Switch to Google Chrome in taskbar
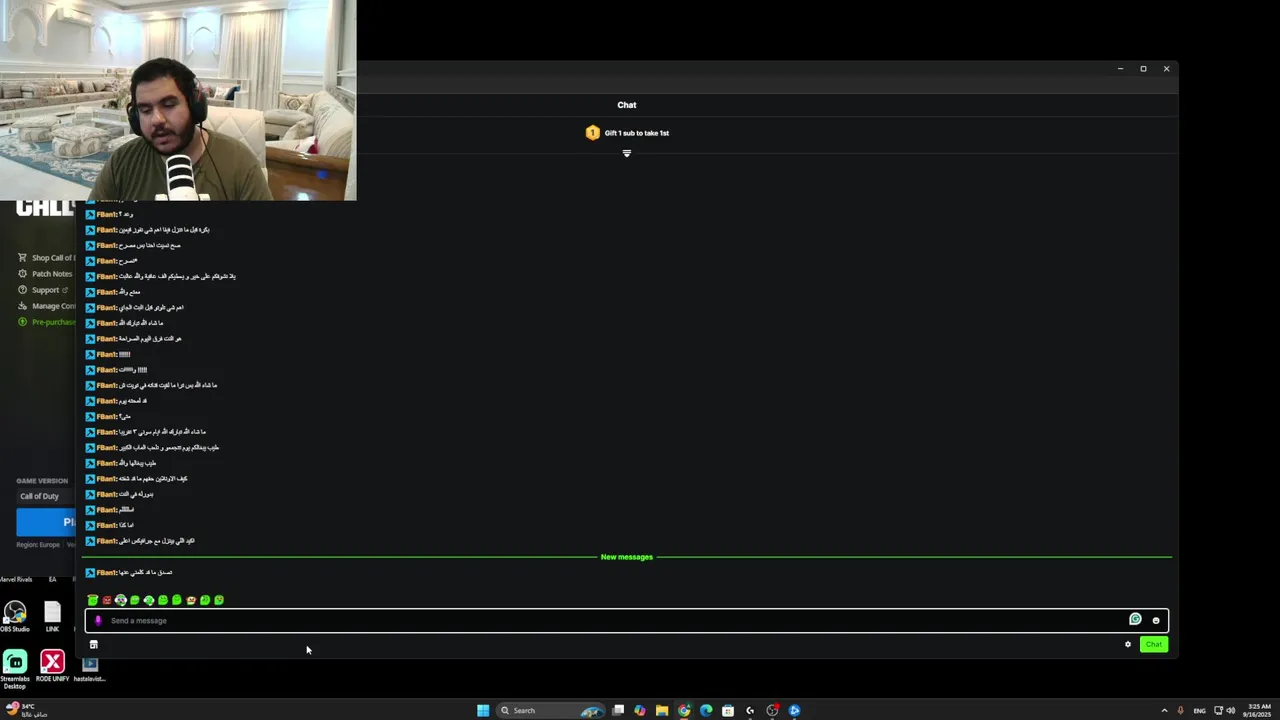This screenshot has width=1280, height=720. pos(684,710)
